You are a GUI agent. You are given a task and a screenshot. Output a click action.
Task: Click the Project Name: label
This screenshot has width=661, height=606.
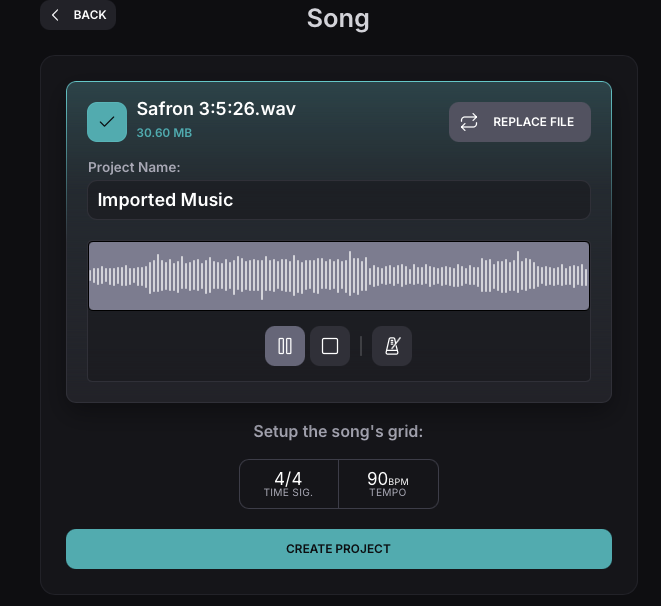click(134, 167)
